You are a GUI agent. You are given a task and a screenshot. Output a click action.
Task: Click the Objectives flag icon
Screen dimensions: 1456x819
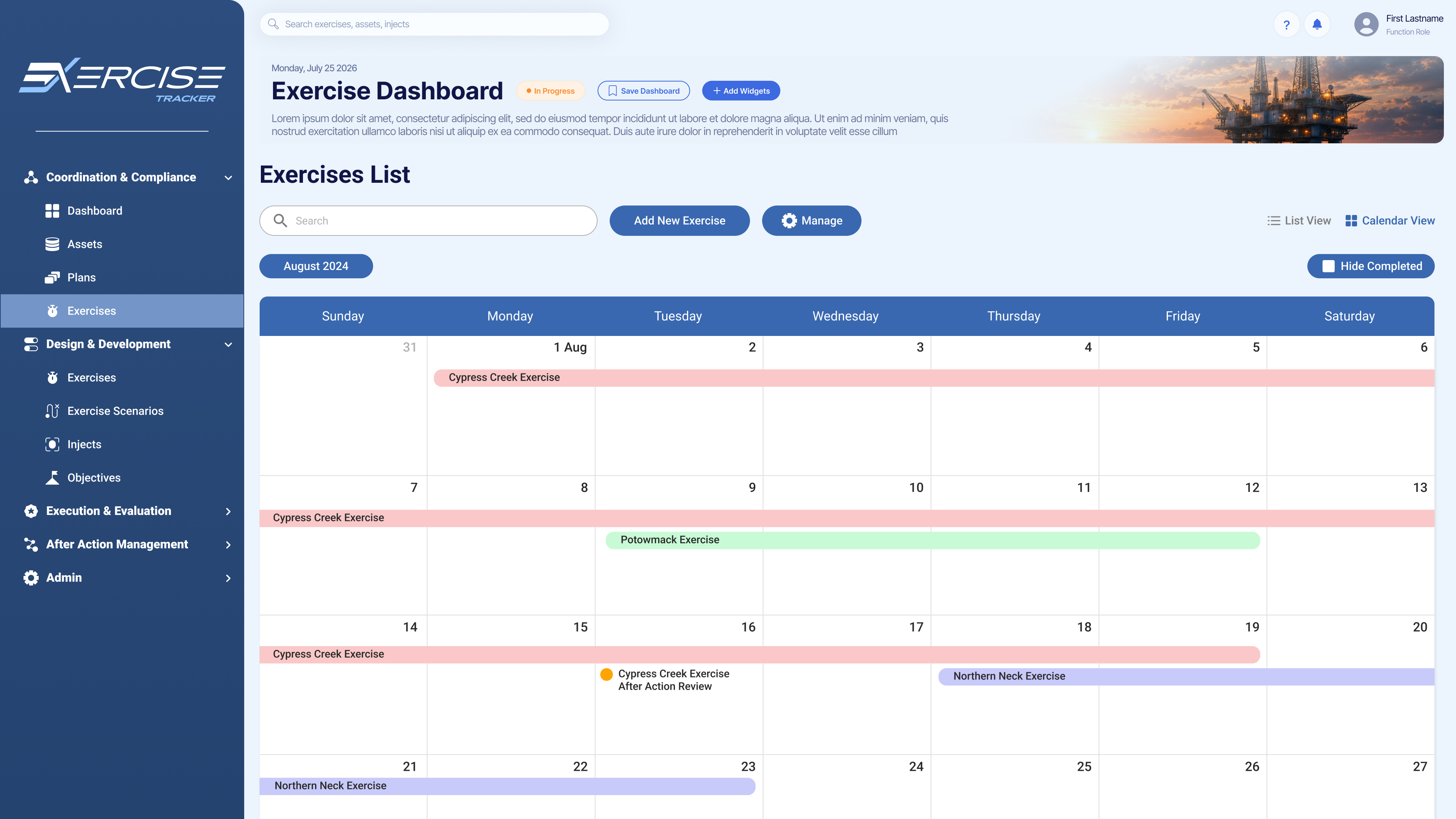tap(52, 478)
